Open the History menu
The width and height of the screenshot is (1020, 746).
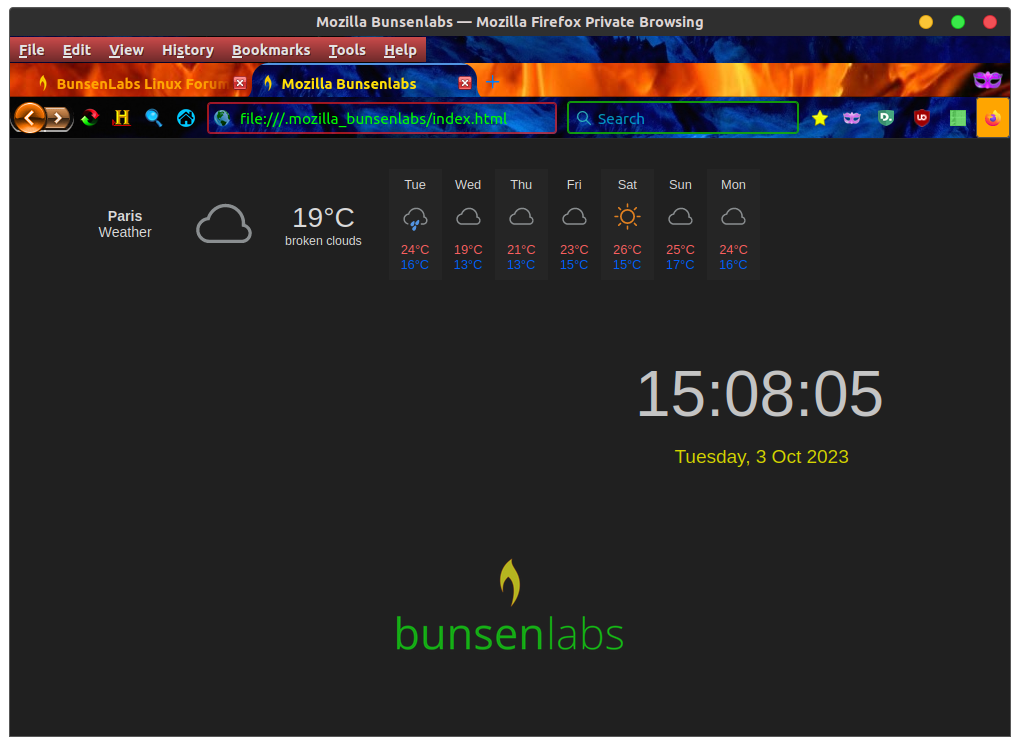click(188, 50)
